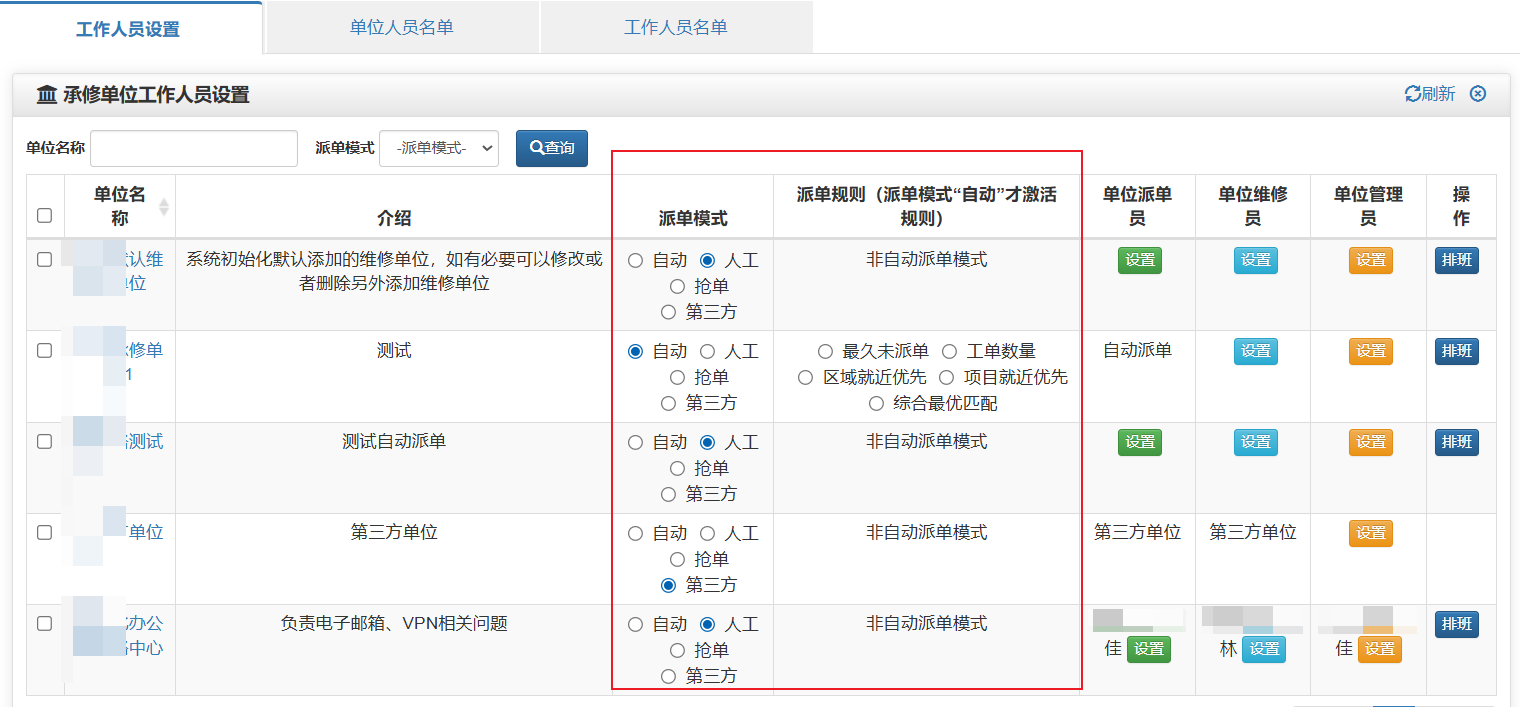The width and height of the screenshot is (1520, 707).
Task: Choose 最久未派单 dispatch rule
Action: click(825, 351)
